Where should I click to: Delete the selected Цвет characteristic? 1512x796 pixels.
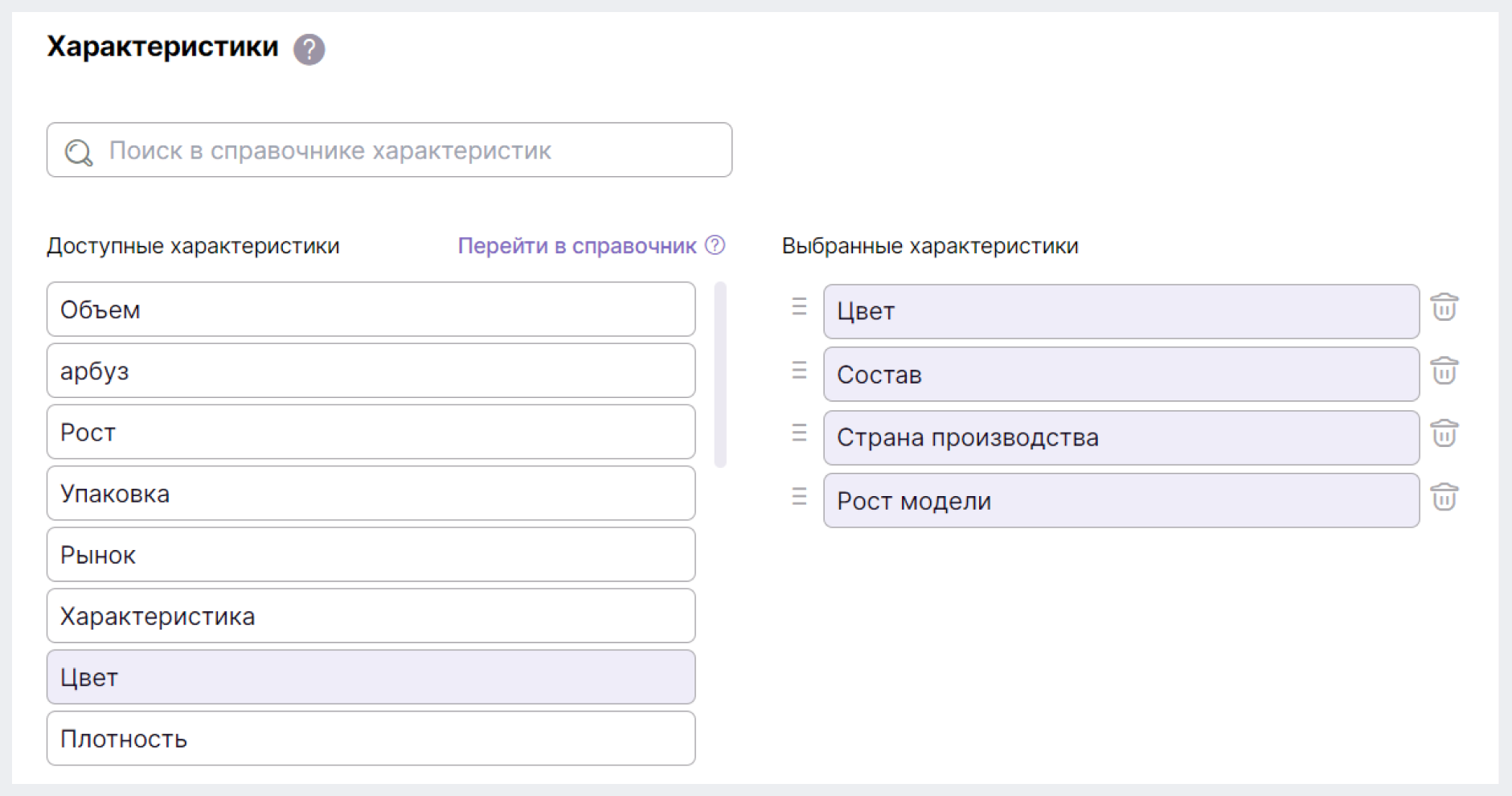(1444, 307)
